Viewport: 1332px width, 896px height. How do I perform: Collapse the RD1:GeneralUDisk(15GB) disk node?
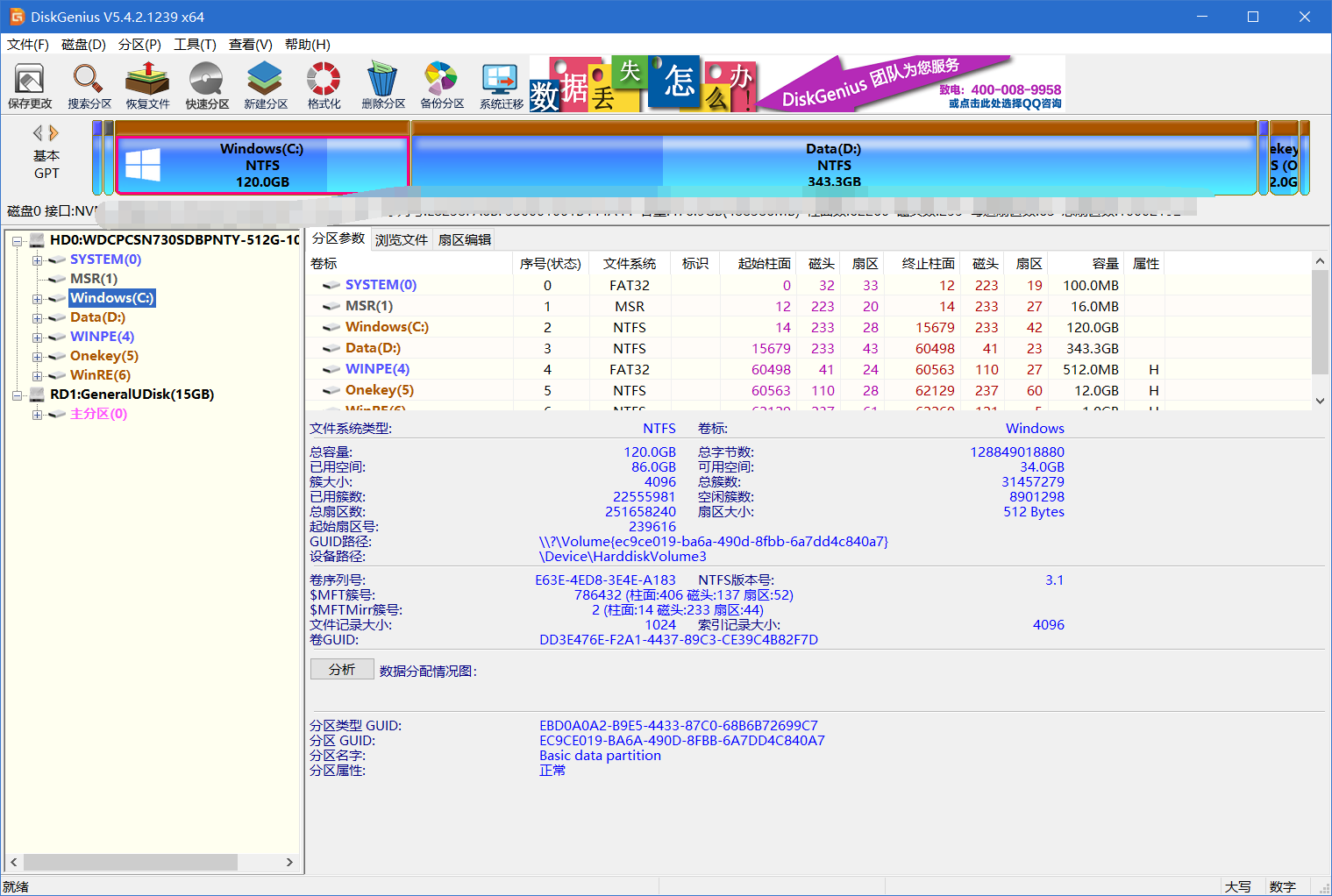pyautogui.click(x=18, y=395)
